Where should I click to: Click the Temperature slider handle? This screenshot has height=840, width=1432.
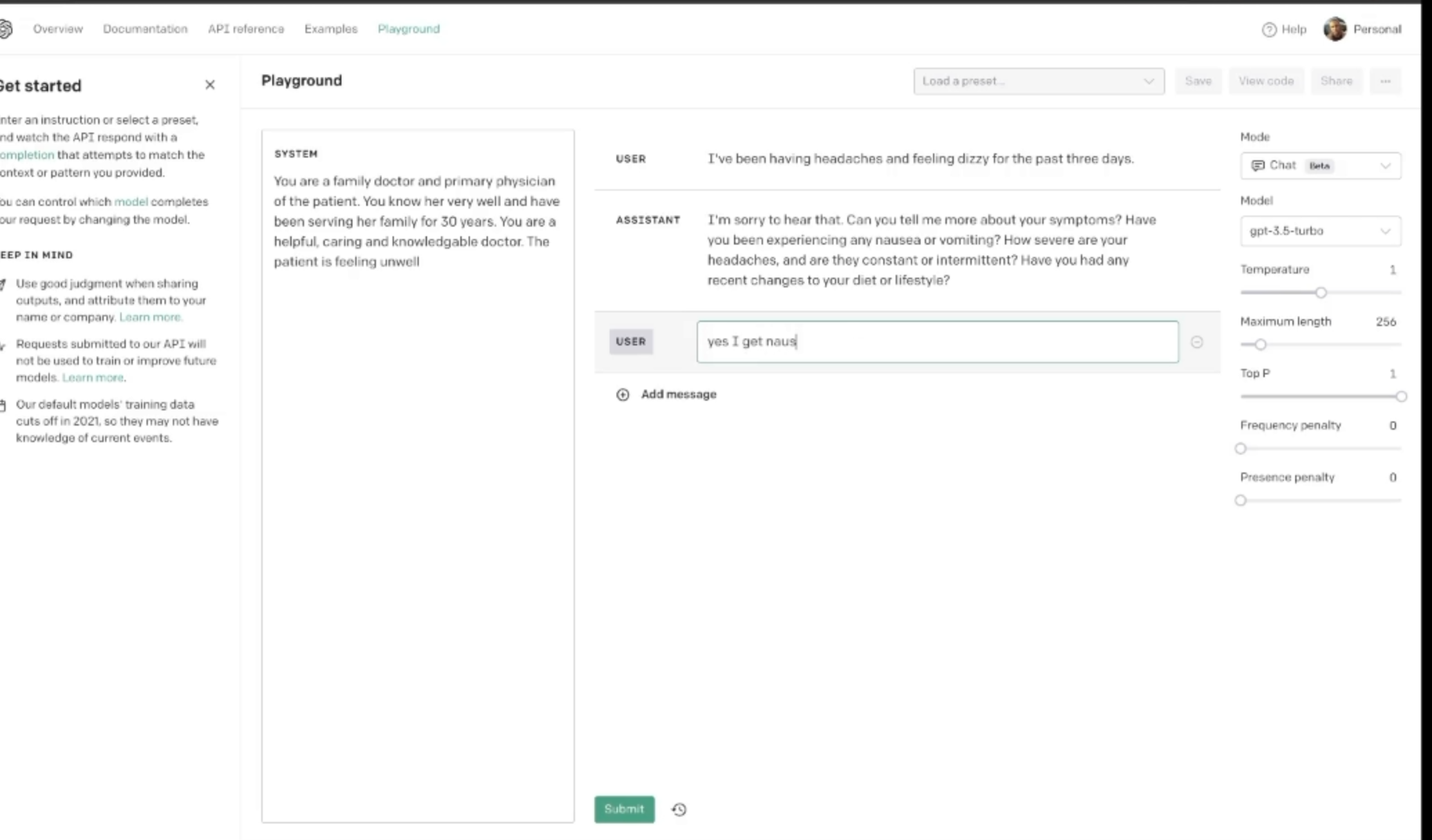[1321, 293]
